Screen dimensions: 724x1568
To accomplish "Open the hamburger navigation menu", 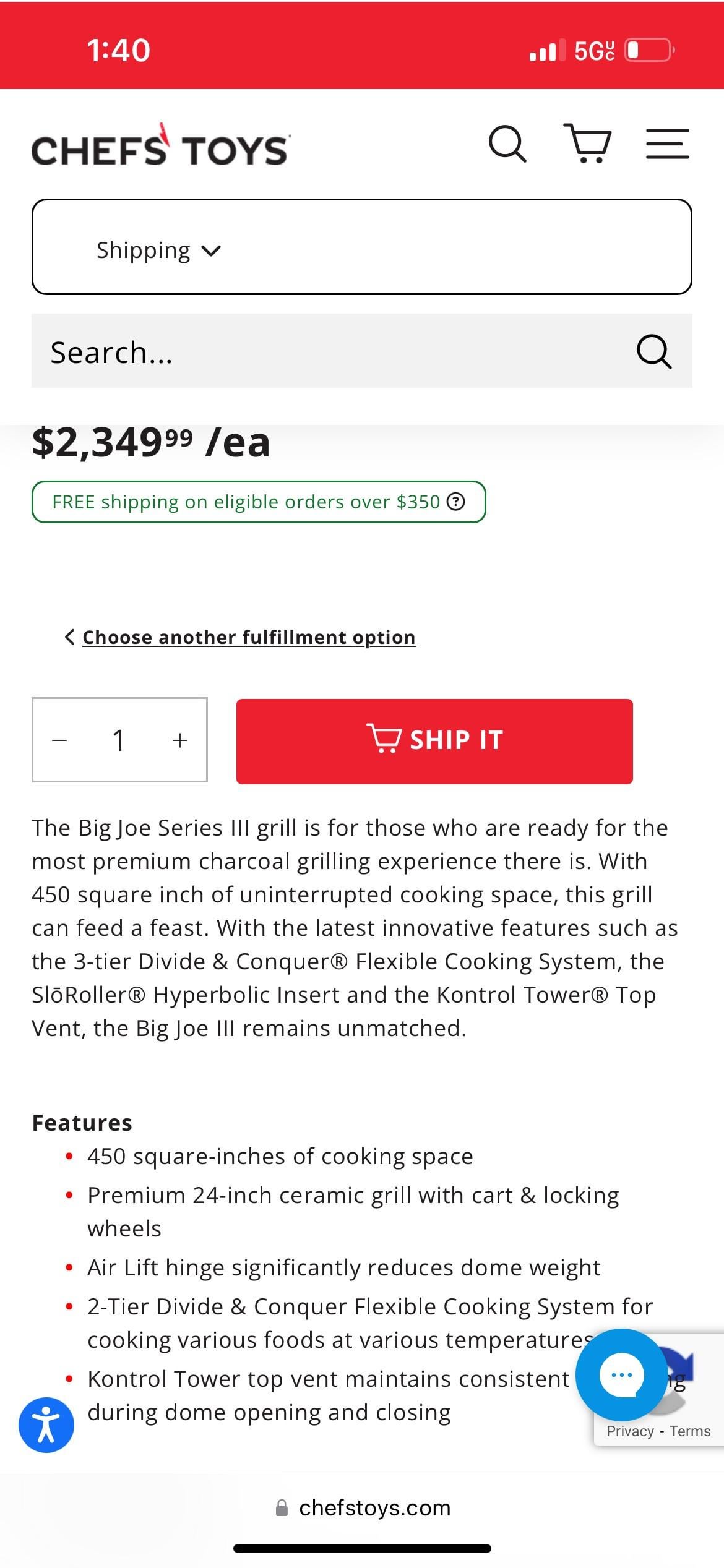I will click(x=668, y=144).
